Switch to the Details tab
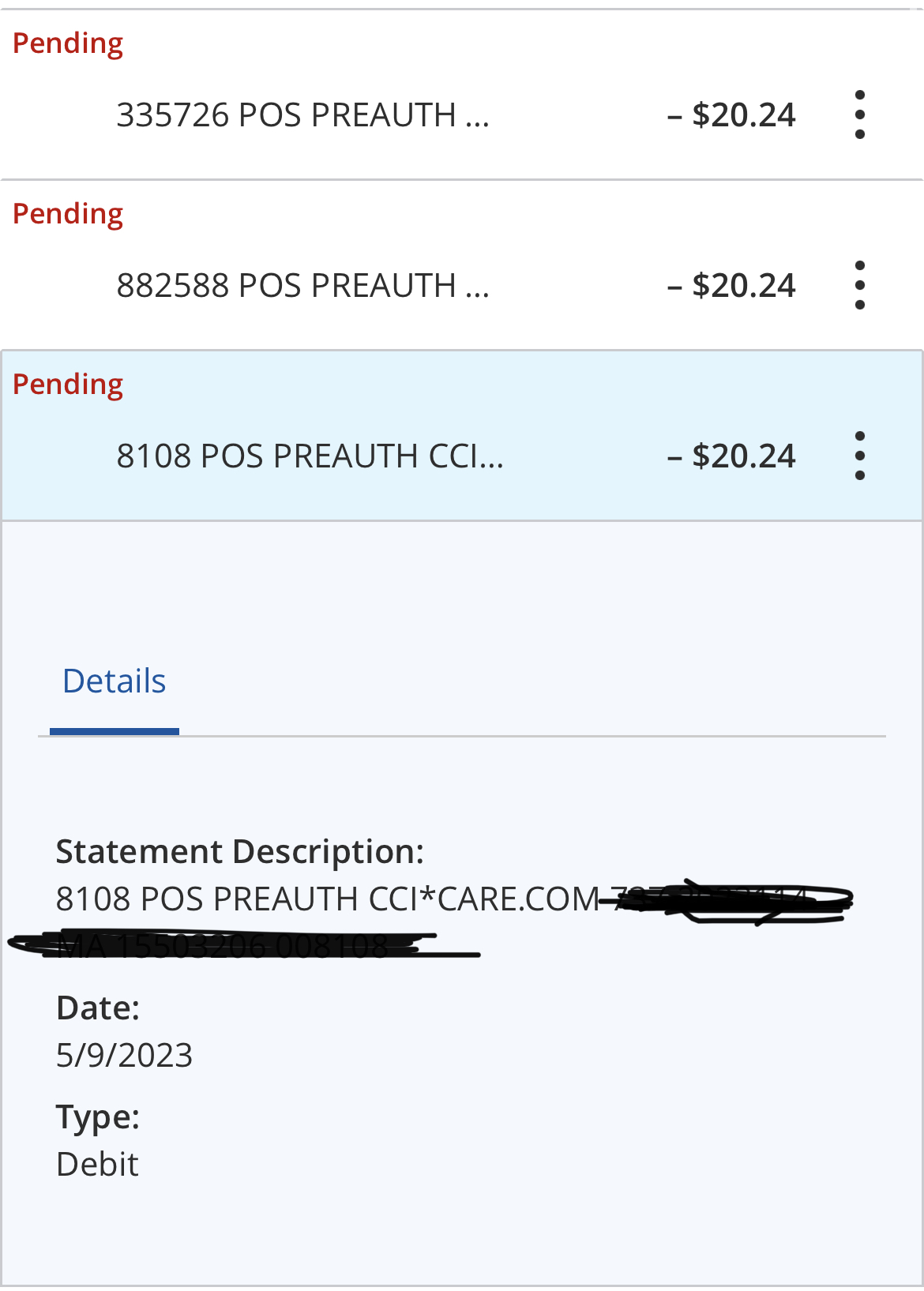 pyautogui.click(x=115, y=682)
